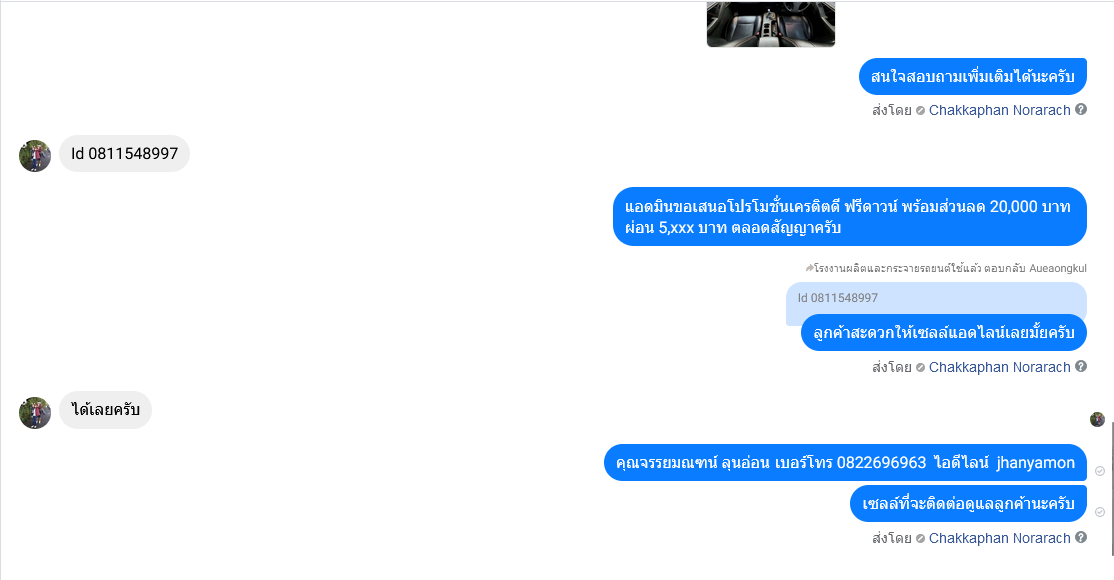This screenshot has width=1114, height=580.
Task: Open topmost Chakkaphan Norarach sender link
Action: (999, 110)
